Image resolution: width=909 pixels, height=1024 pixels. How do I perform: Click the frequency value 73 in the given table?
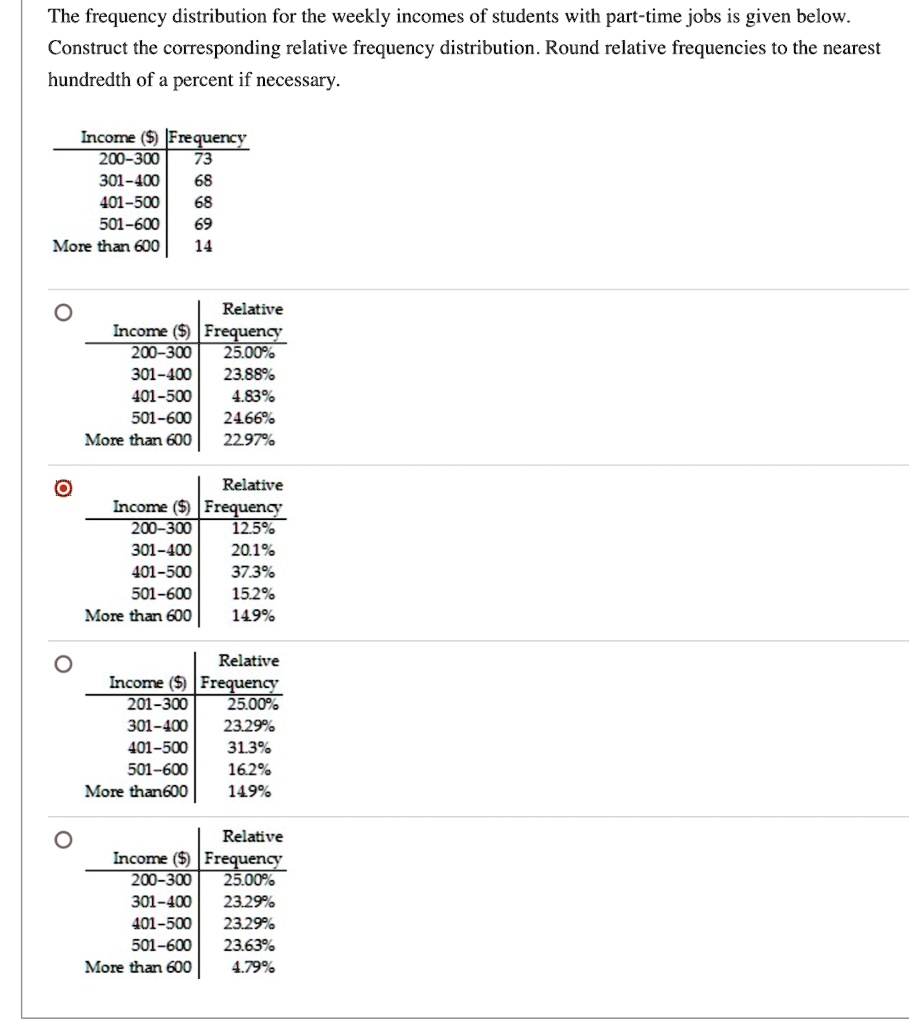(204, 160)
